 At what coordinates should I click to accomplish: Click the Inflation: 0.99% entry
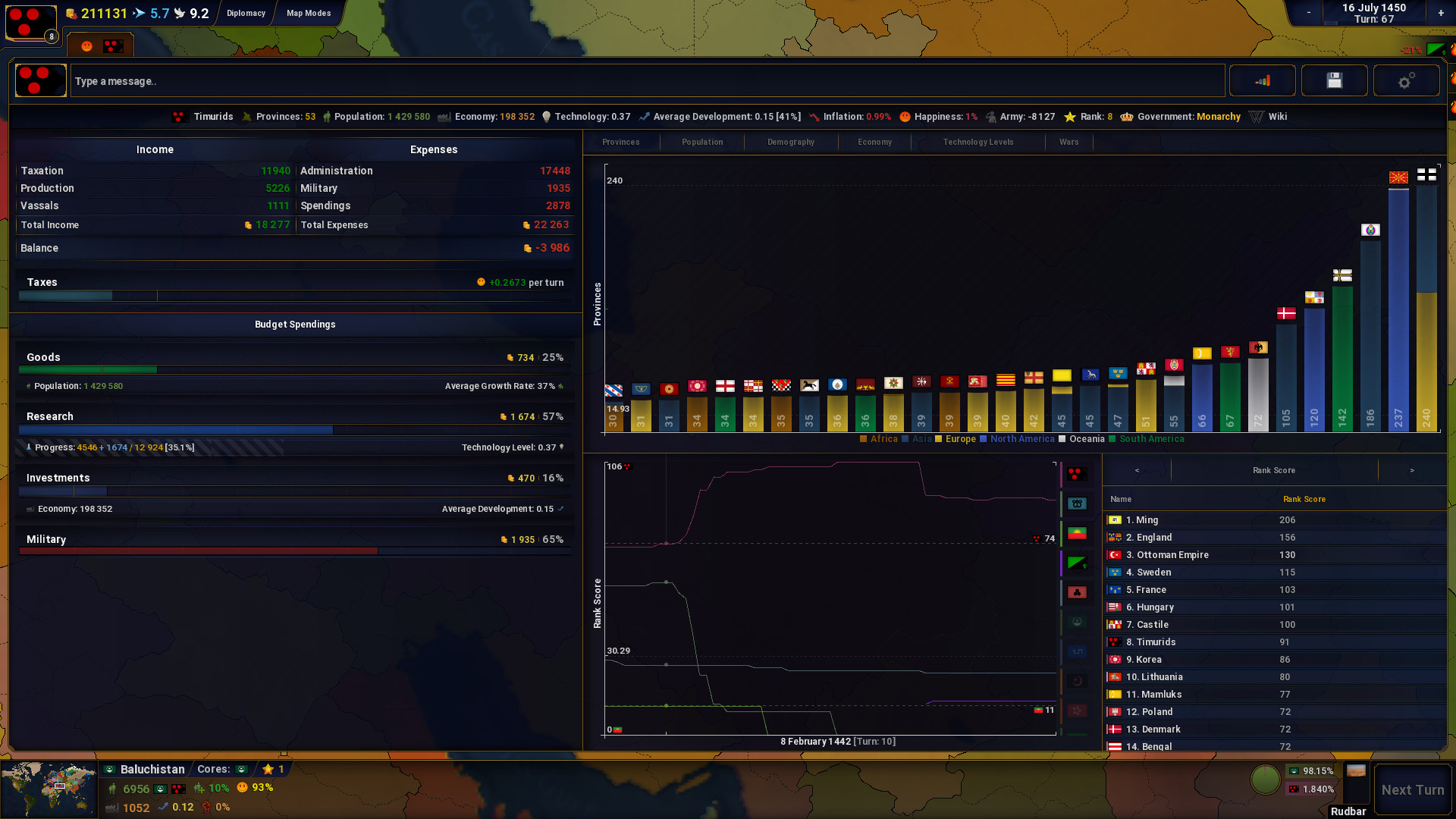click(x=849, y=117)
